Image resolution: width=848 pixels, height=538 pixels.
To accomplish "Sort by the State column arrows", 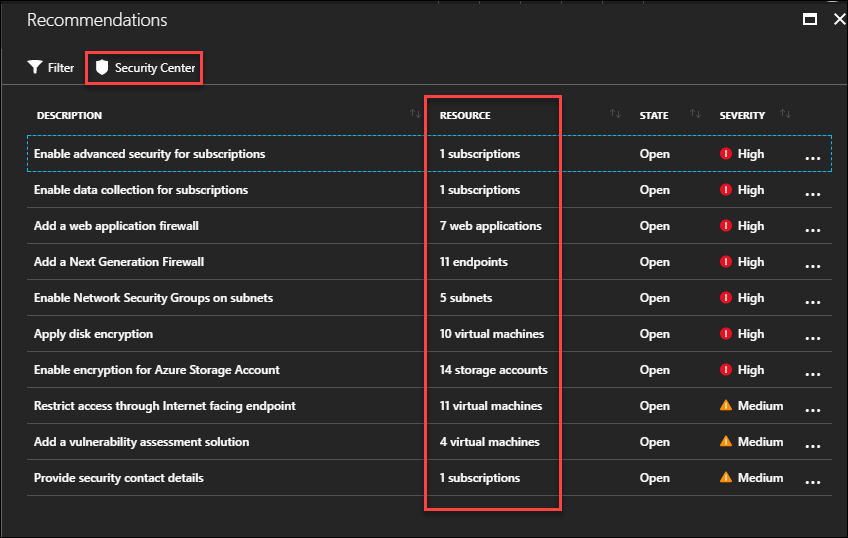I will 695,114.
